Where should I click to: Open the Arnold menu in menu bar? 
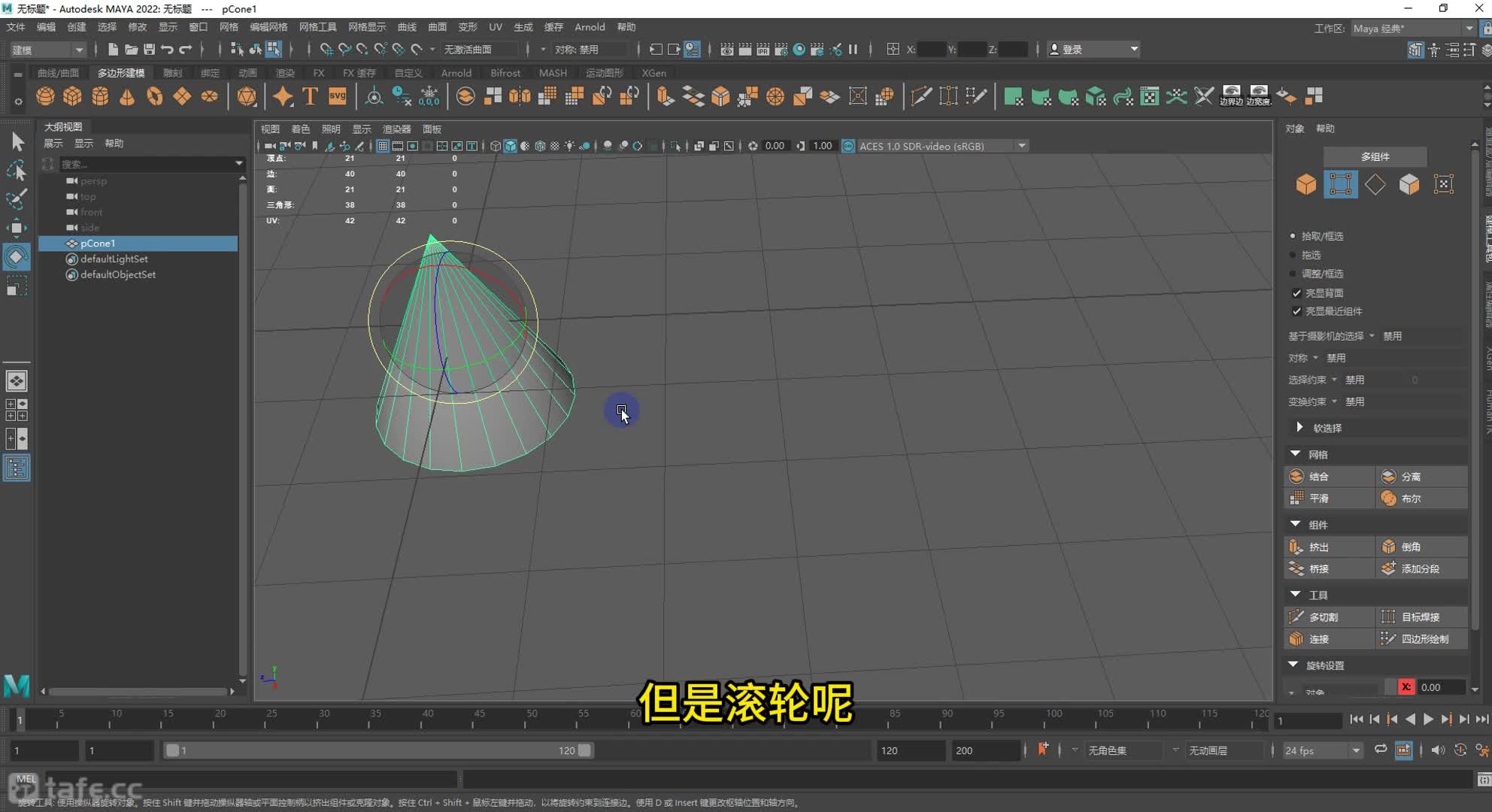pos(590,27)
